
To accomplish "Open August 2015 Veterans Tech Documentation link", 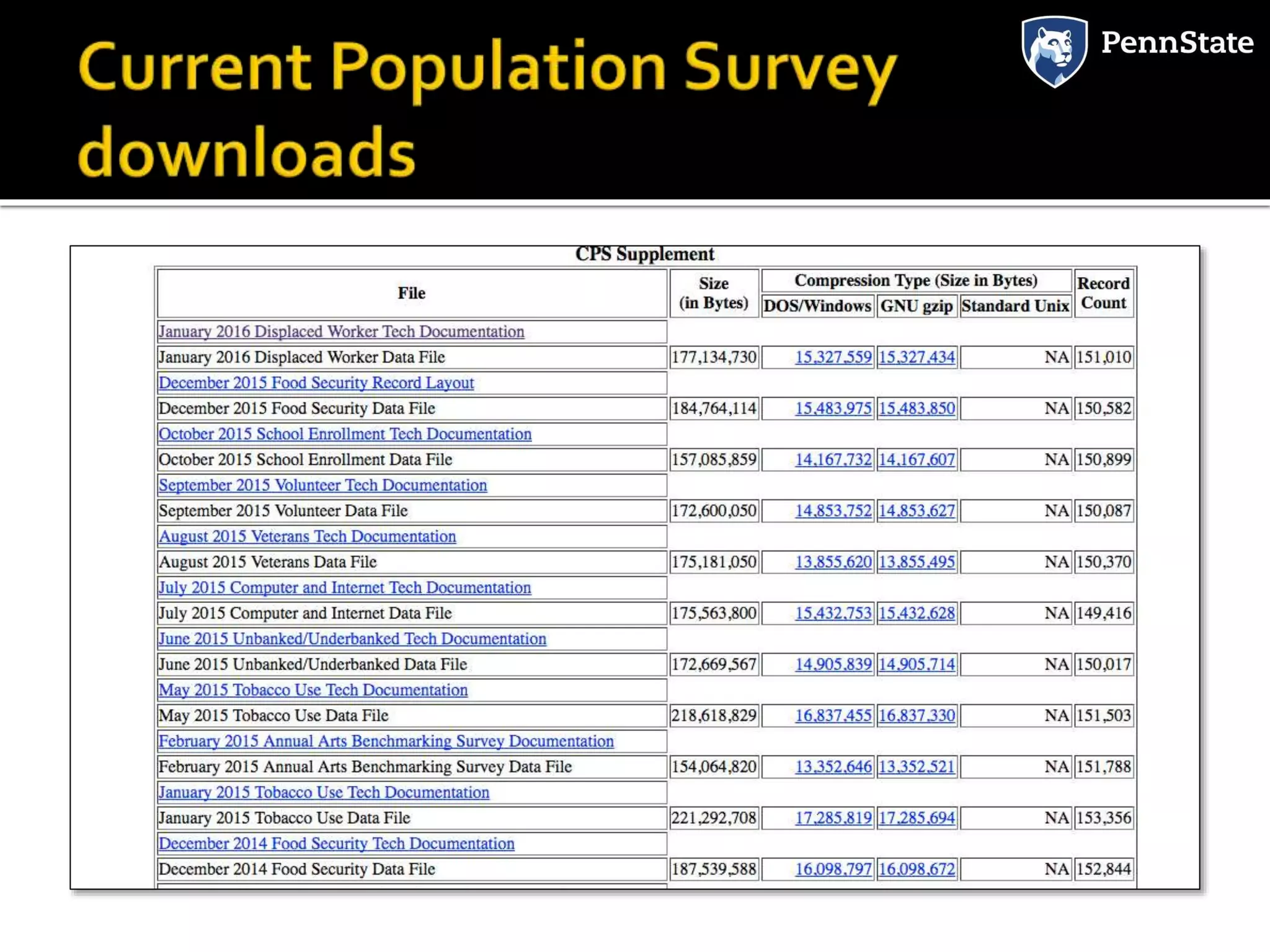I will 307,537.
